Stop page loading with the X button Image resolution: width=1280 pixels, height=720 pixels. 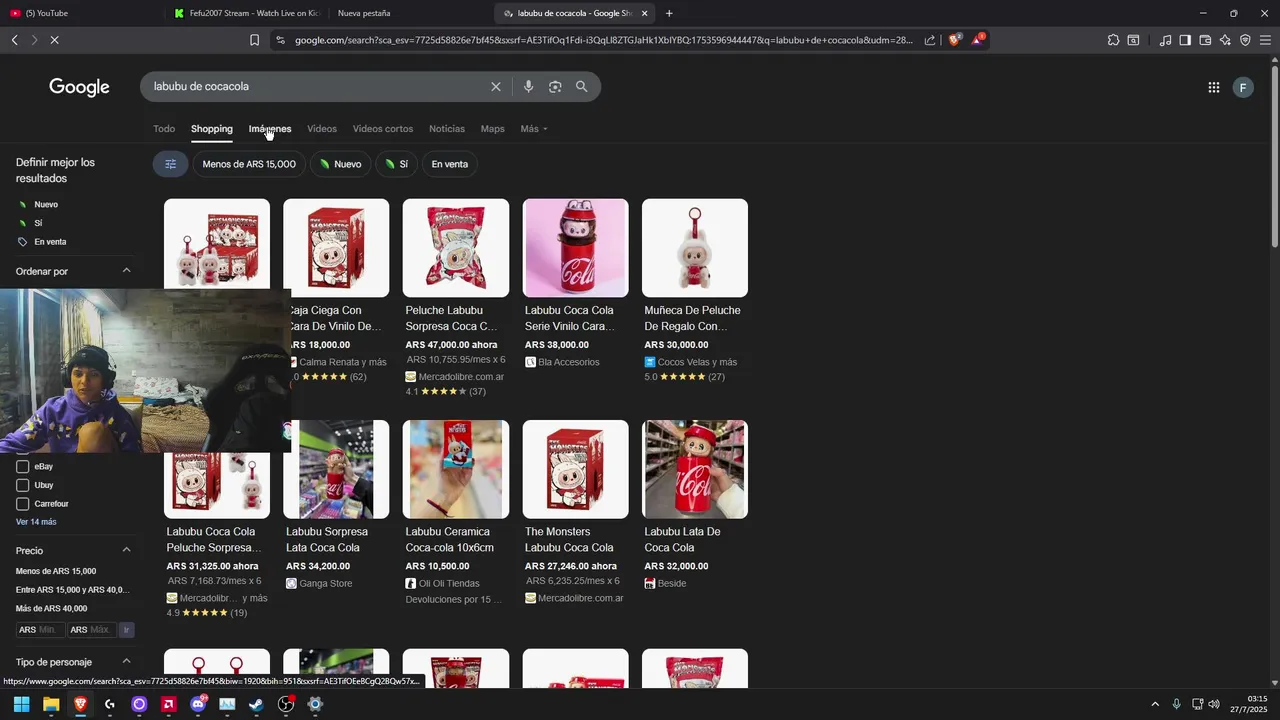[x=54, y=40]
